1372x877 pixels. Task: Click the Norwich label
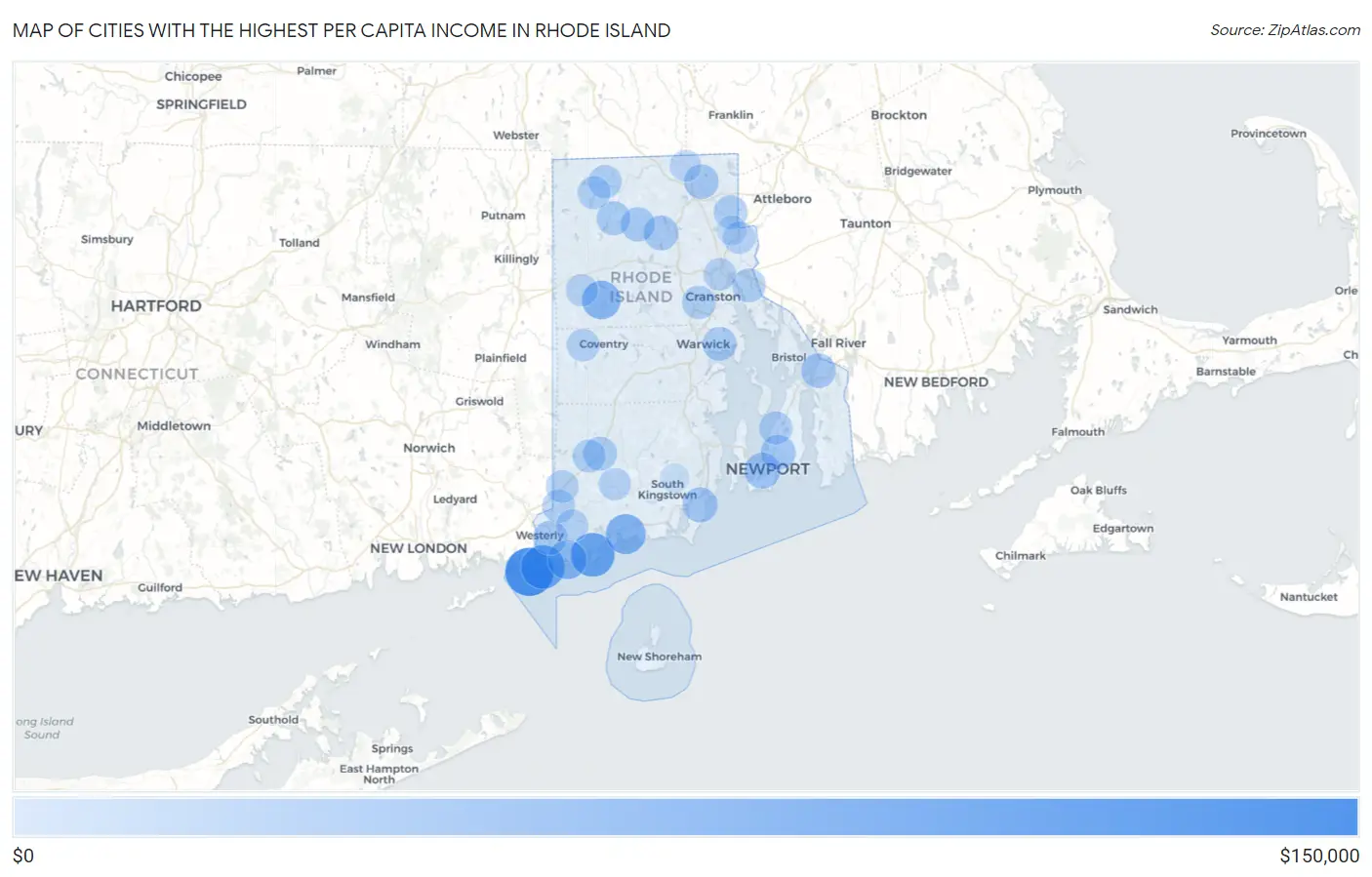tap(428, 448)
